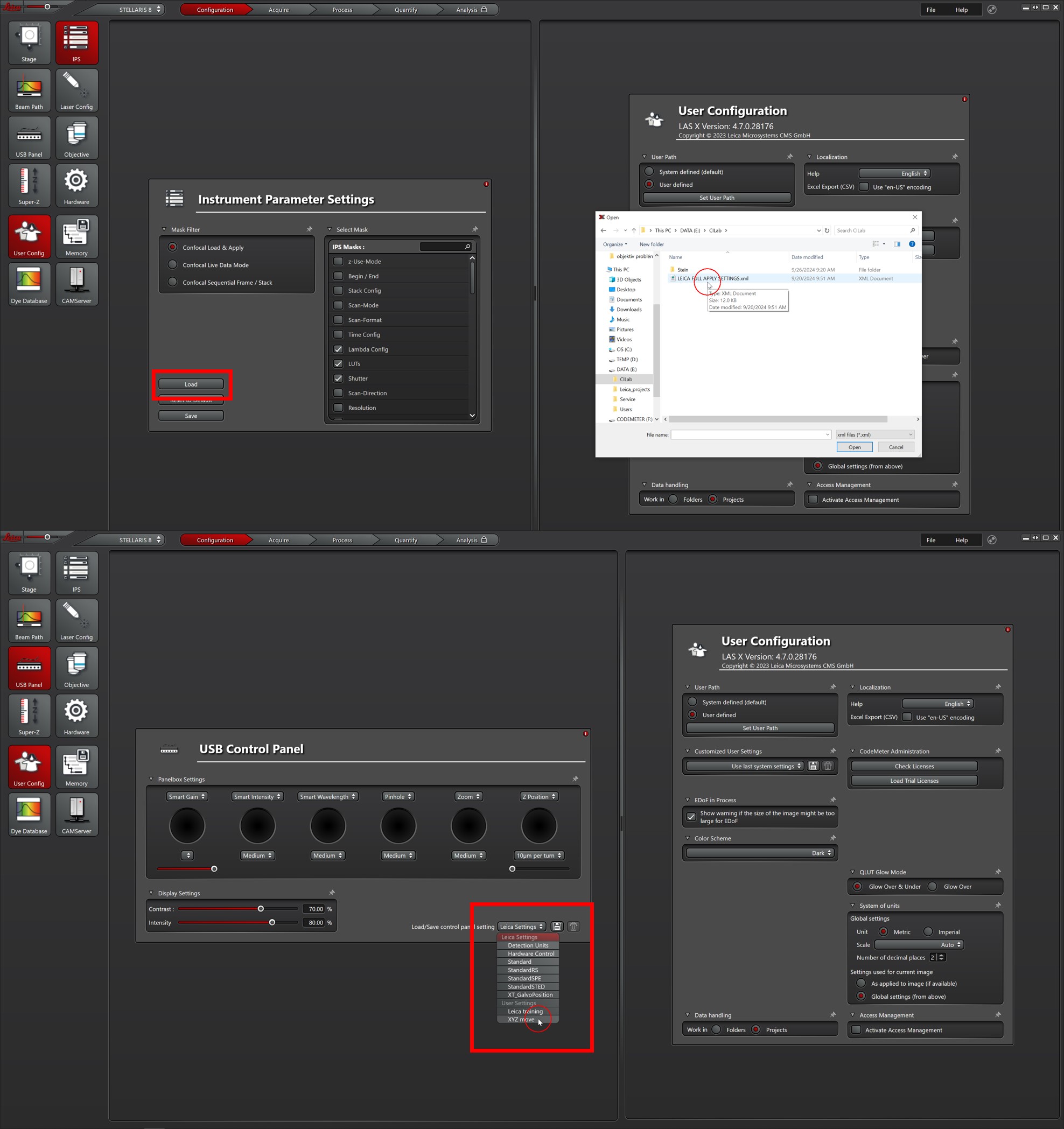The height and width of the screenshot is (1129, 1064).
Task: Check the z-Use-Mode mask checkbox
Action: click(339, 261)
